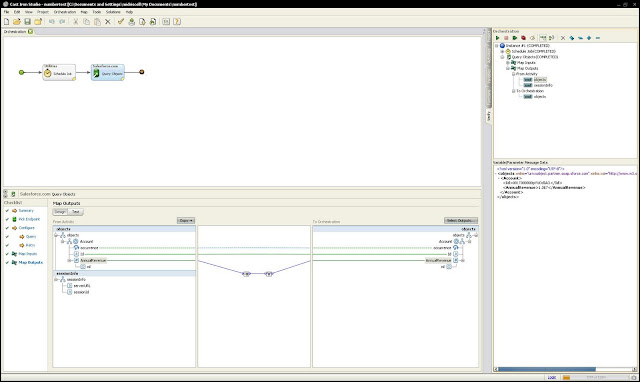The height and width of the screenshot is (382, 640).
Task: Collapse the Instance #1 tree node
Action: click(x=497, y=46)
